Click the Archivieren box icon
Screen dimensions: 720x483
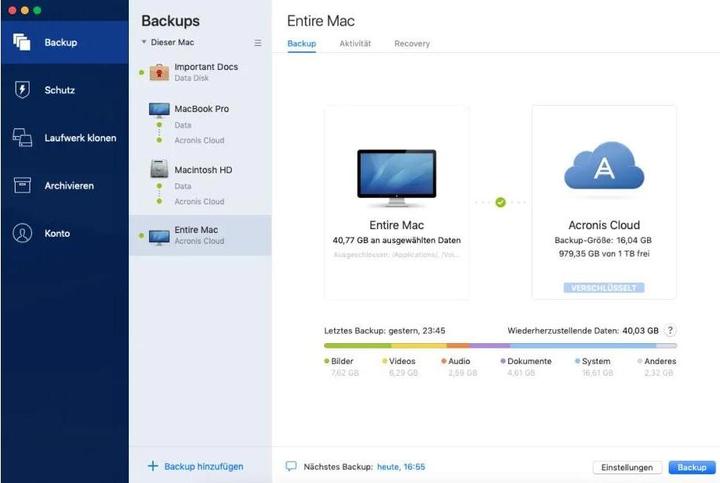pos(22,185)
